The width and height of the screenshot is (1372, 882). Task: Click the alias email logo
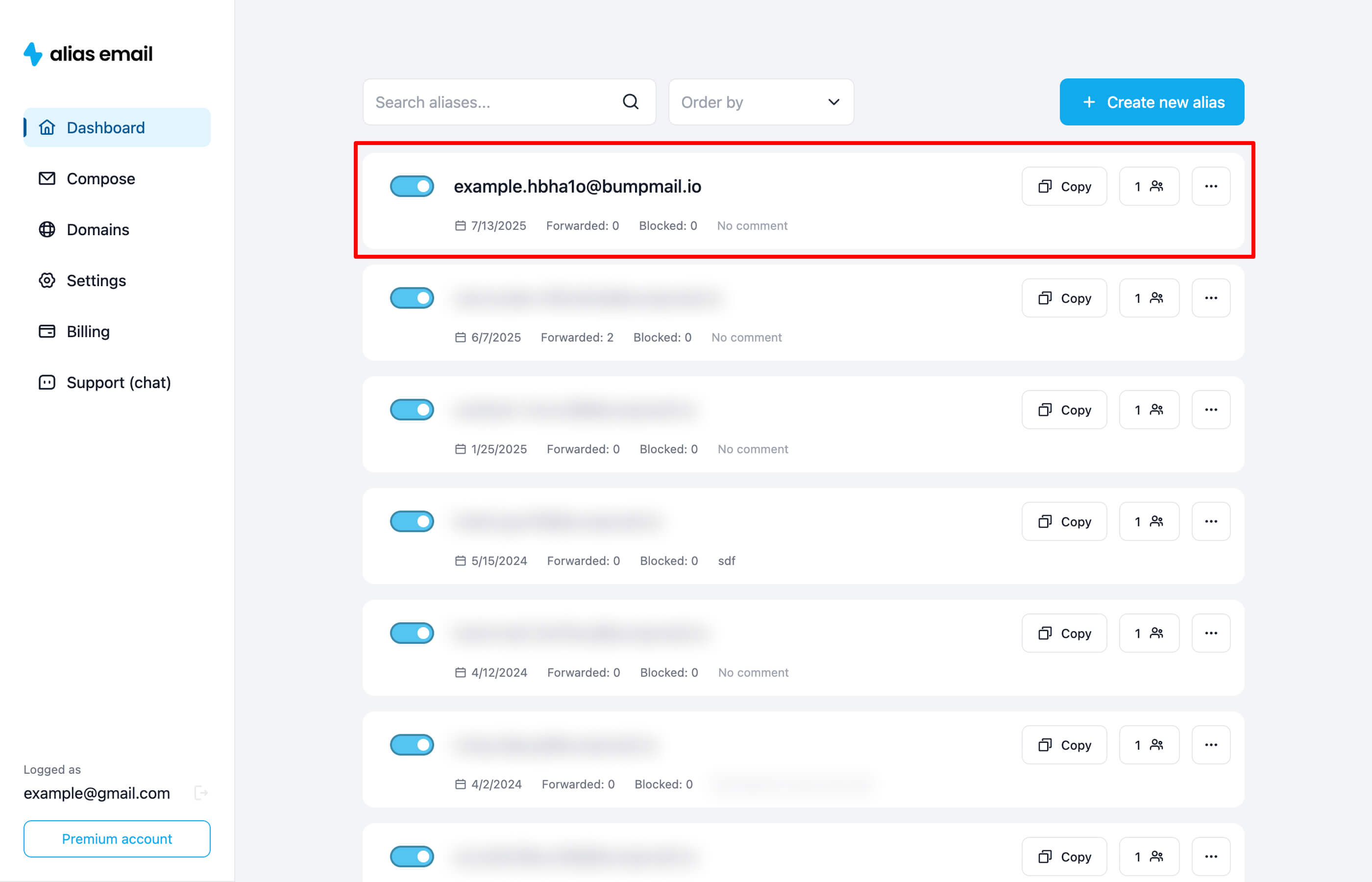tap(88, 54)
